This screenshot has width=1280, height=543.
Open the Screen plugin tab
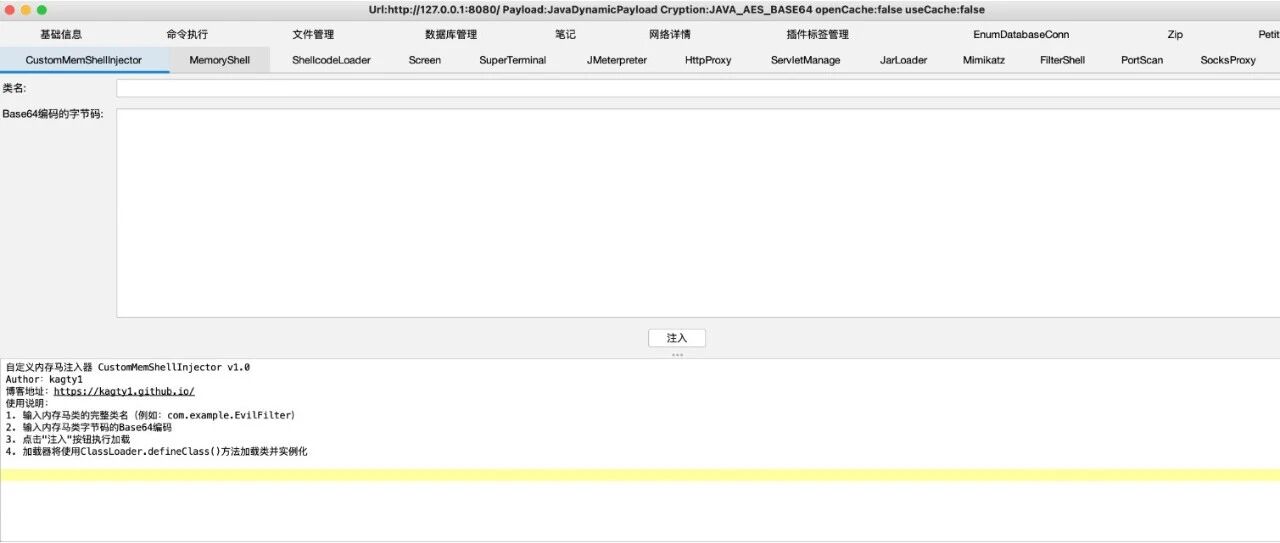tap(424, 60)
